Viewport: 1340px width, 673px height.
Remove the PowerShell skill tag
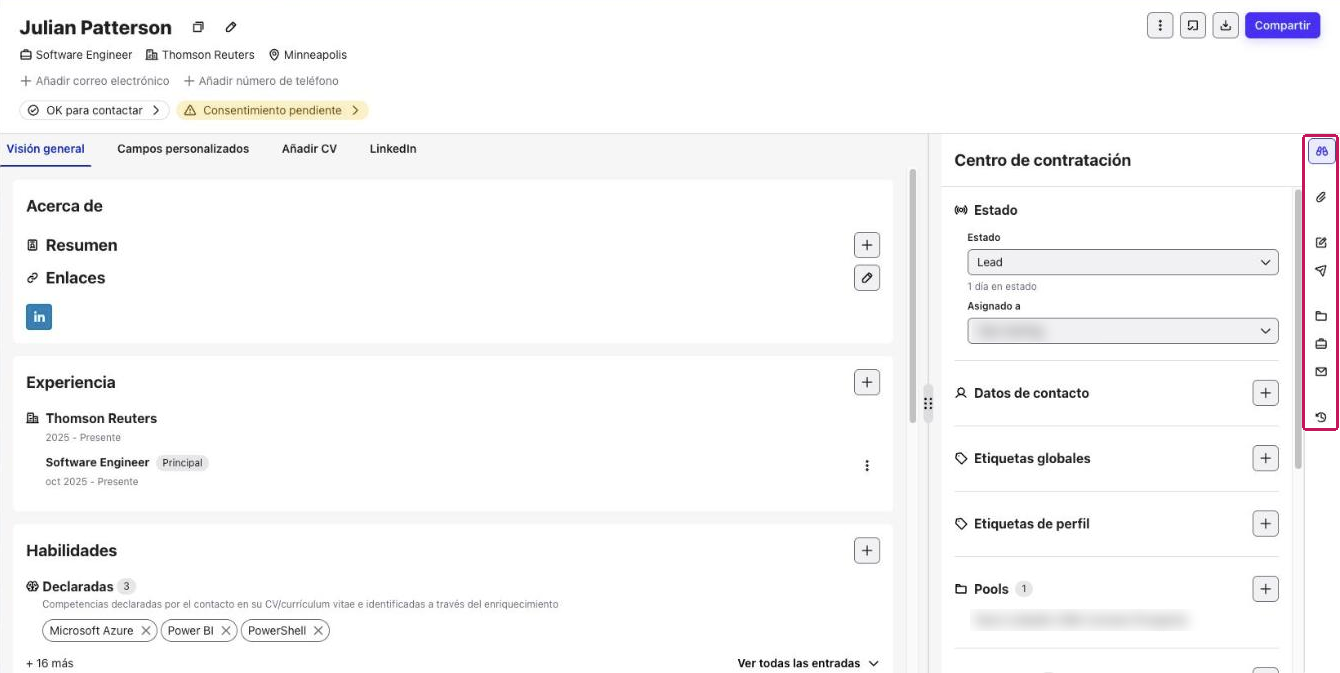318,631
